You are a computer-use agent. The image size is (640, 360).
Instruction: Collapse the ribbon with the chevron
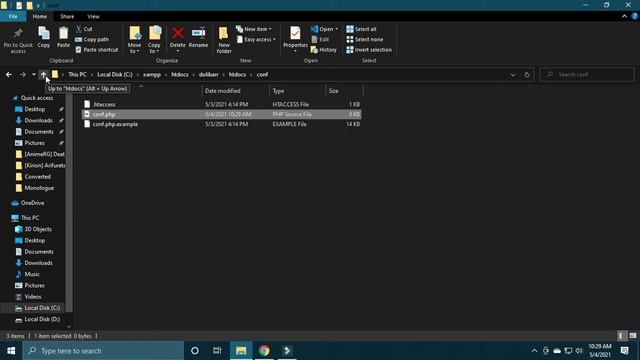click(624, 16)
